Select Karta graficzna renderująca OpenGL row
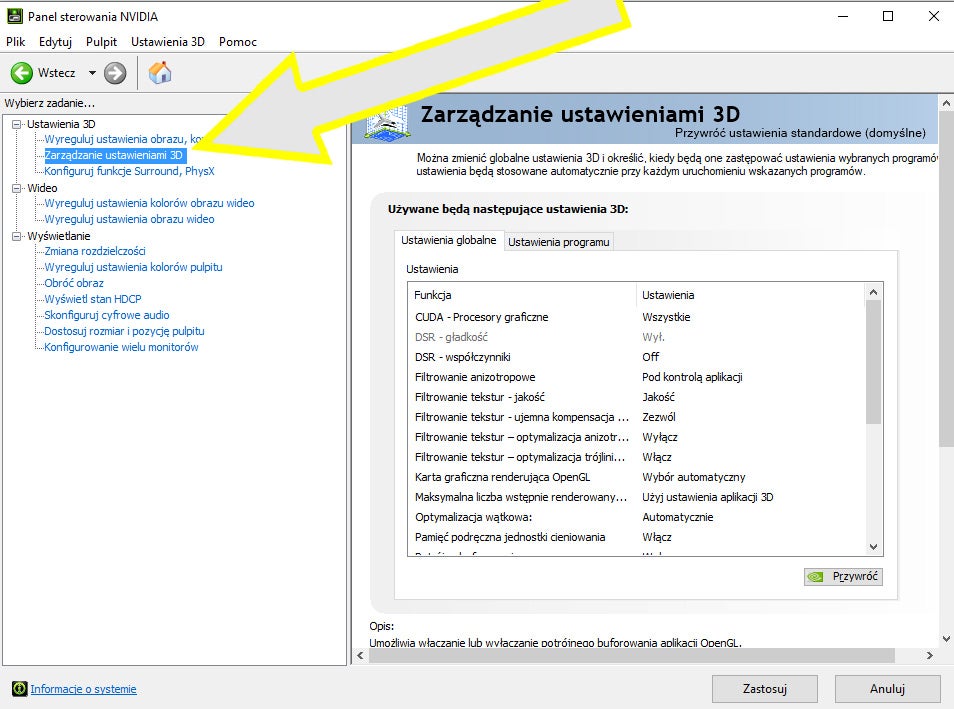This screenshot has height=709, width=954. pos(636,477)
